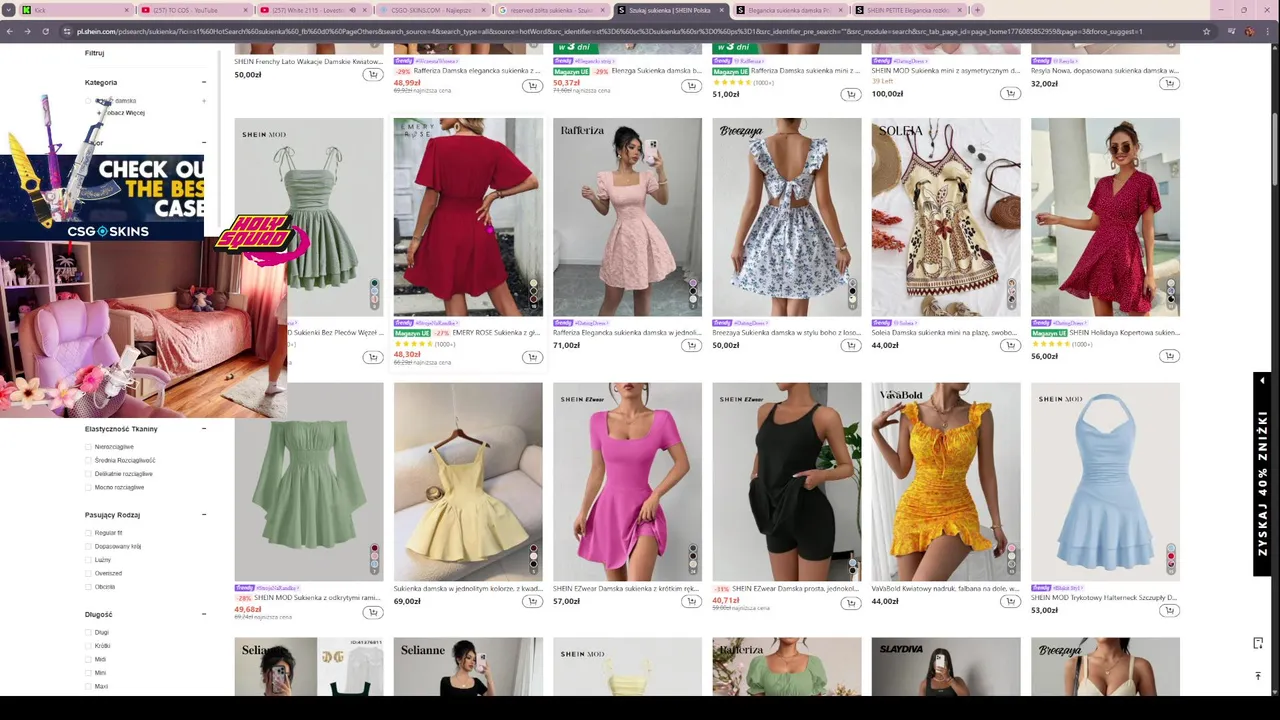Screen dimensions: 1280x720
Task: Check the Luźny fit filter
Action: tap(88, 560)
